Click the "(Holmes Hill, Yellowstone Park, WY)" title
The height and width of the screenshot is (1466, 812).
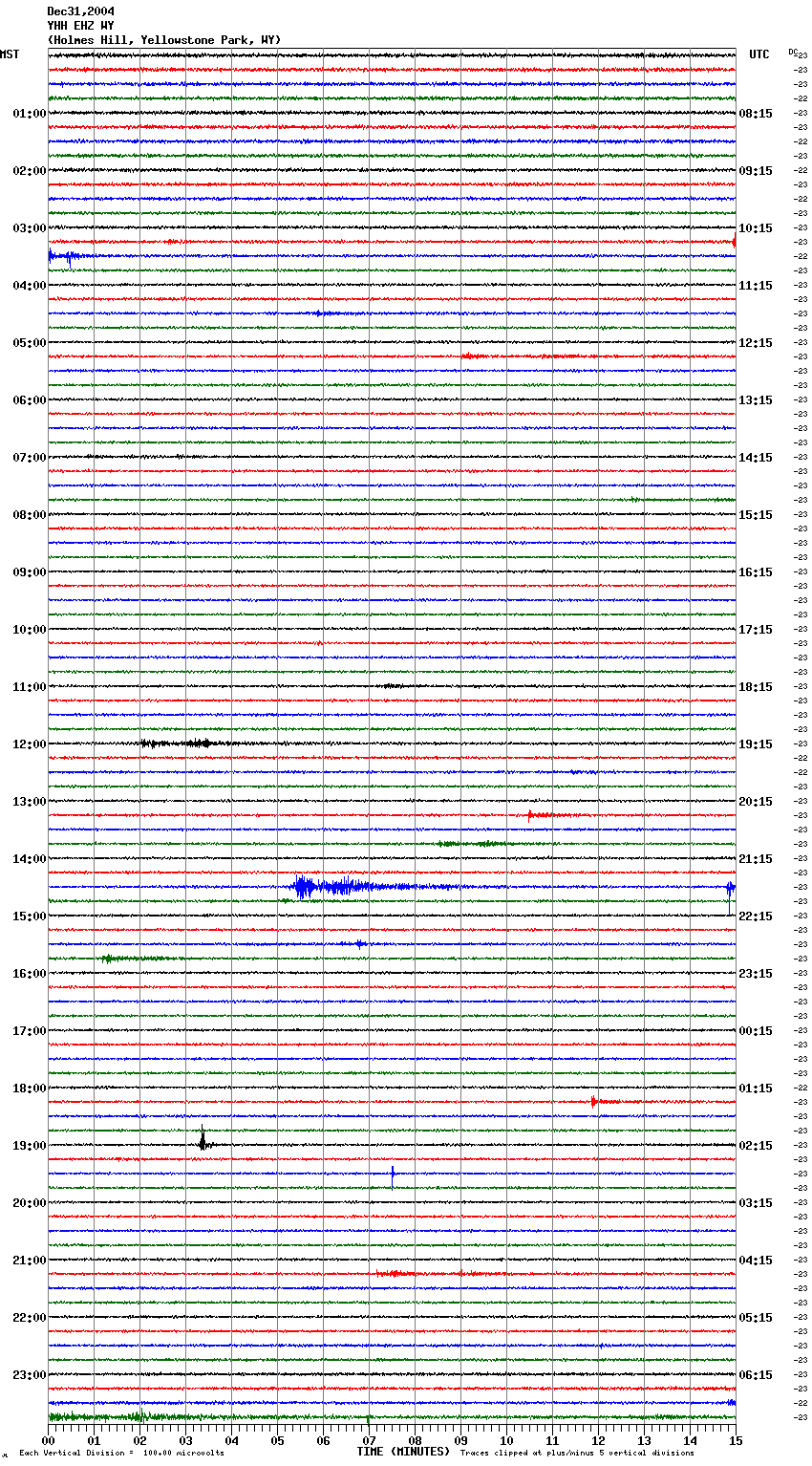164,40
